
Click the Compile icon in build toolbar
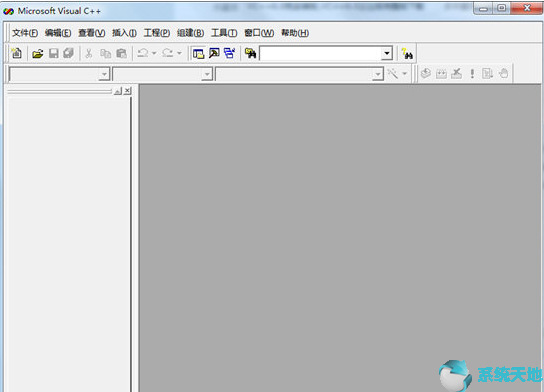tap(426, 73)
